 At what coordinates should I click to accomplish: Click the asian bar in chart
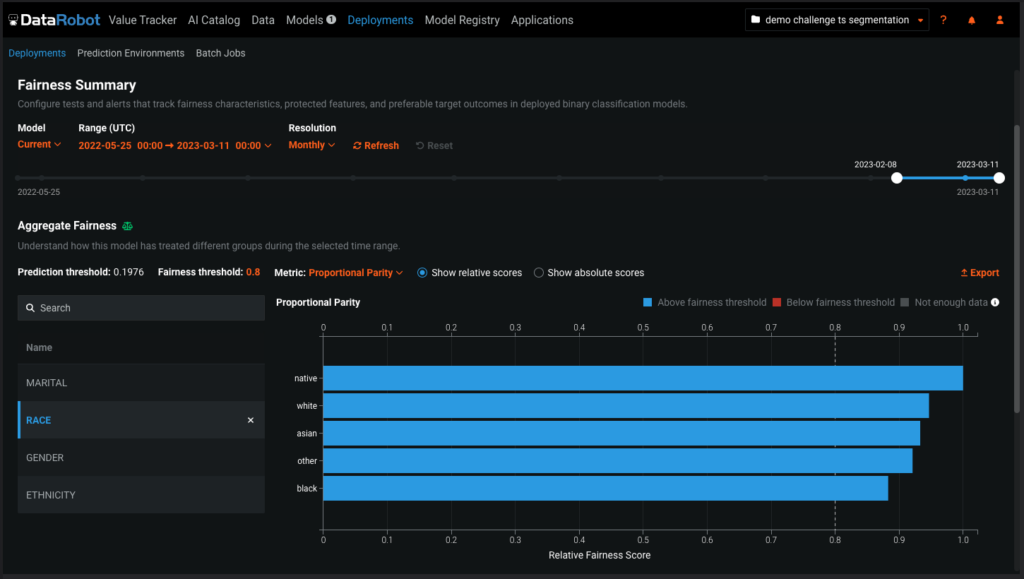[622, 433]
